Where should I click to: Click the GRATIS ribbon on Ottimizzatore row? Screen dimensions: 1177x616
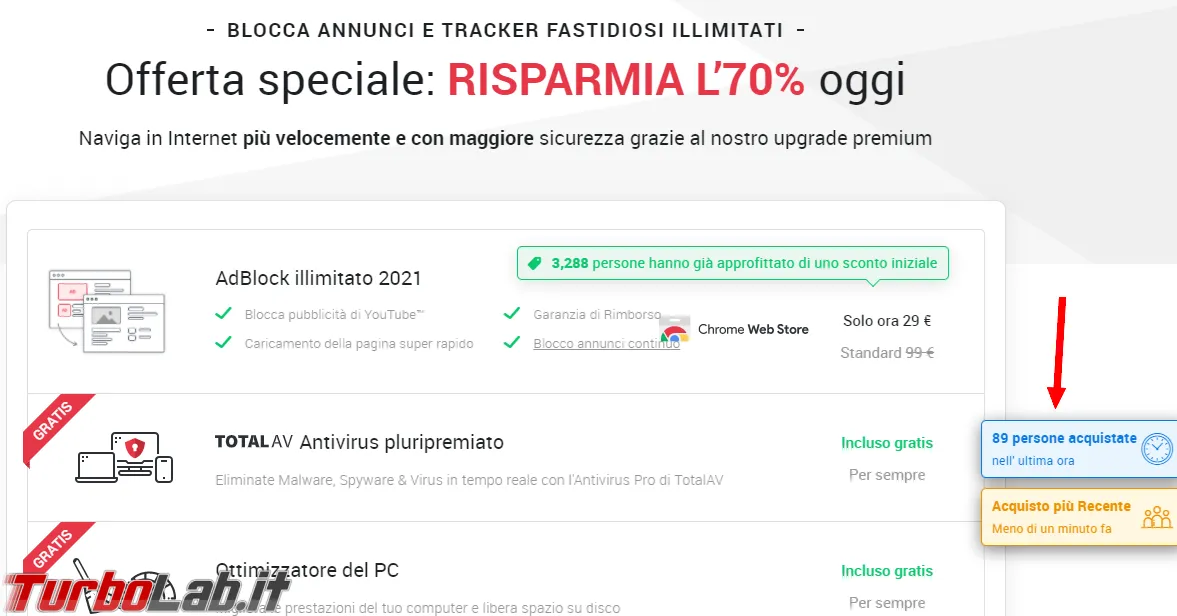pyautogui.click(x=54, y=550)
